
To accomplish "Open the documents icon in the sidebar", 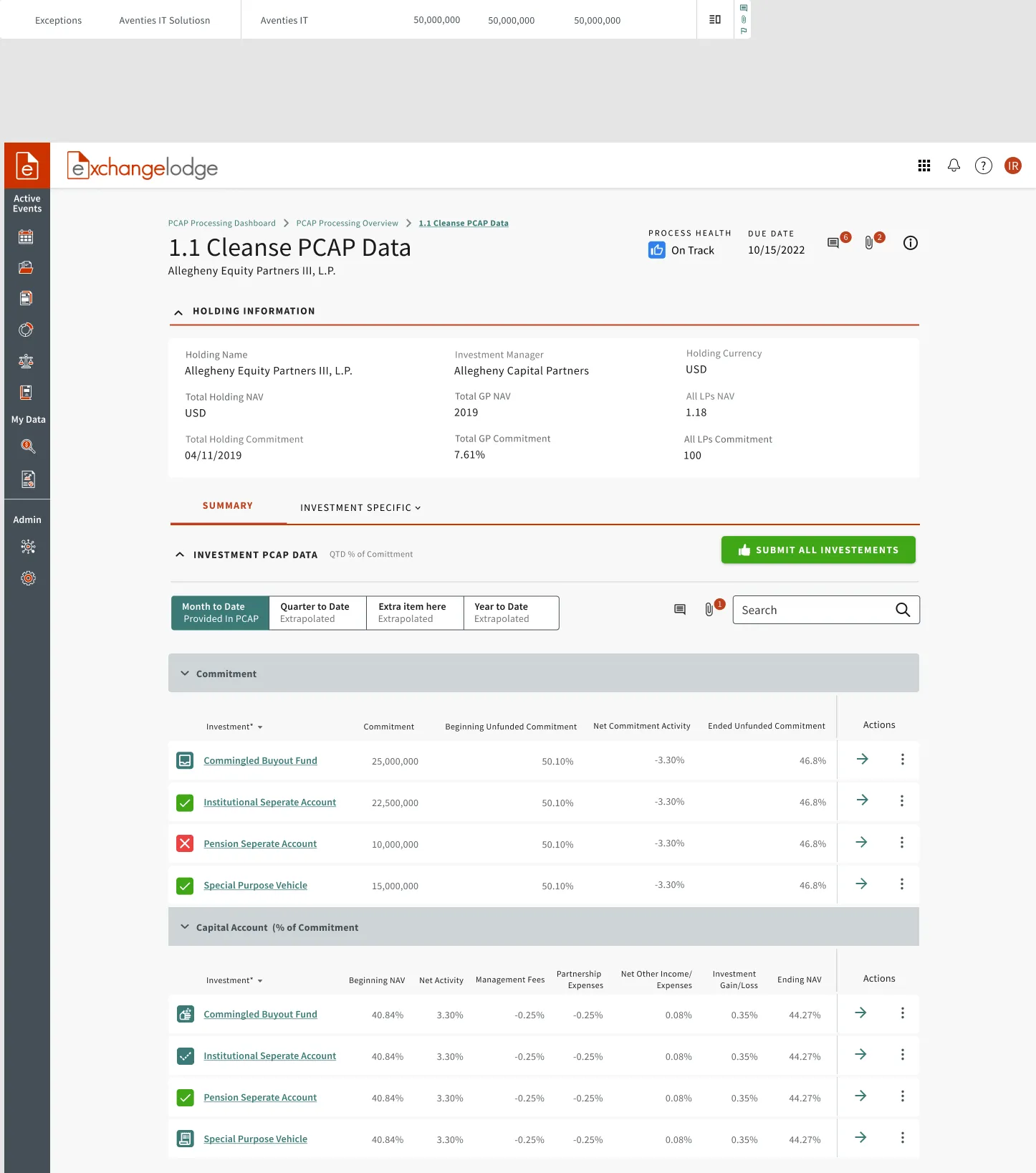I will pos(26,298).
